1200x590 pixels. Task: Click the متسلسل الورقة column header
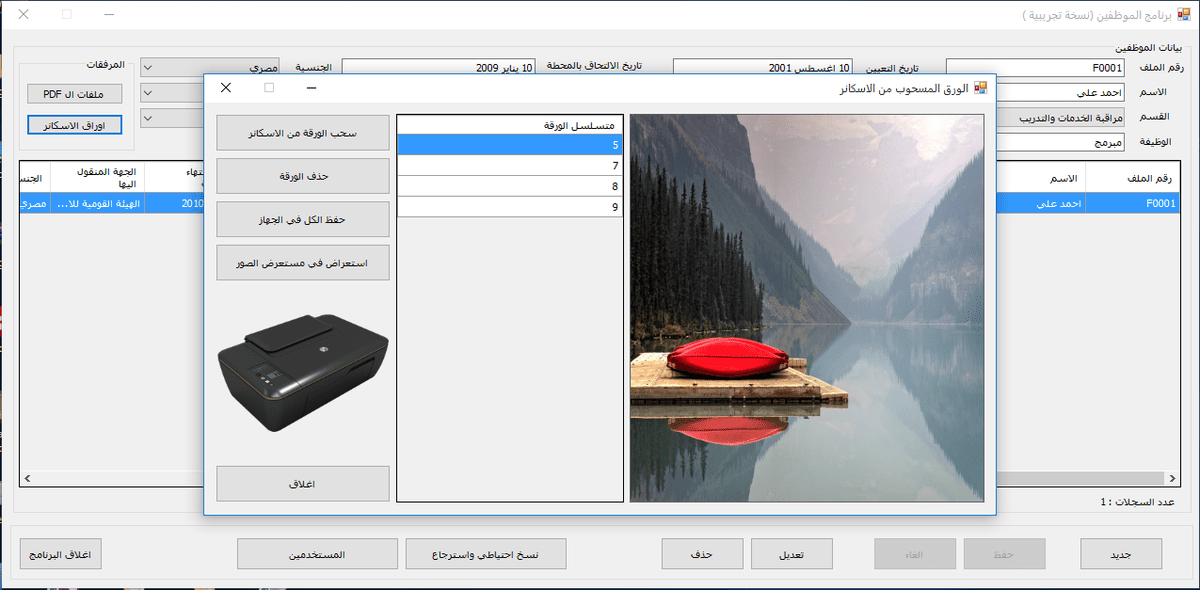(x=509, y=125)
